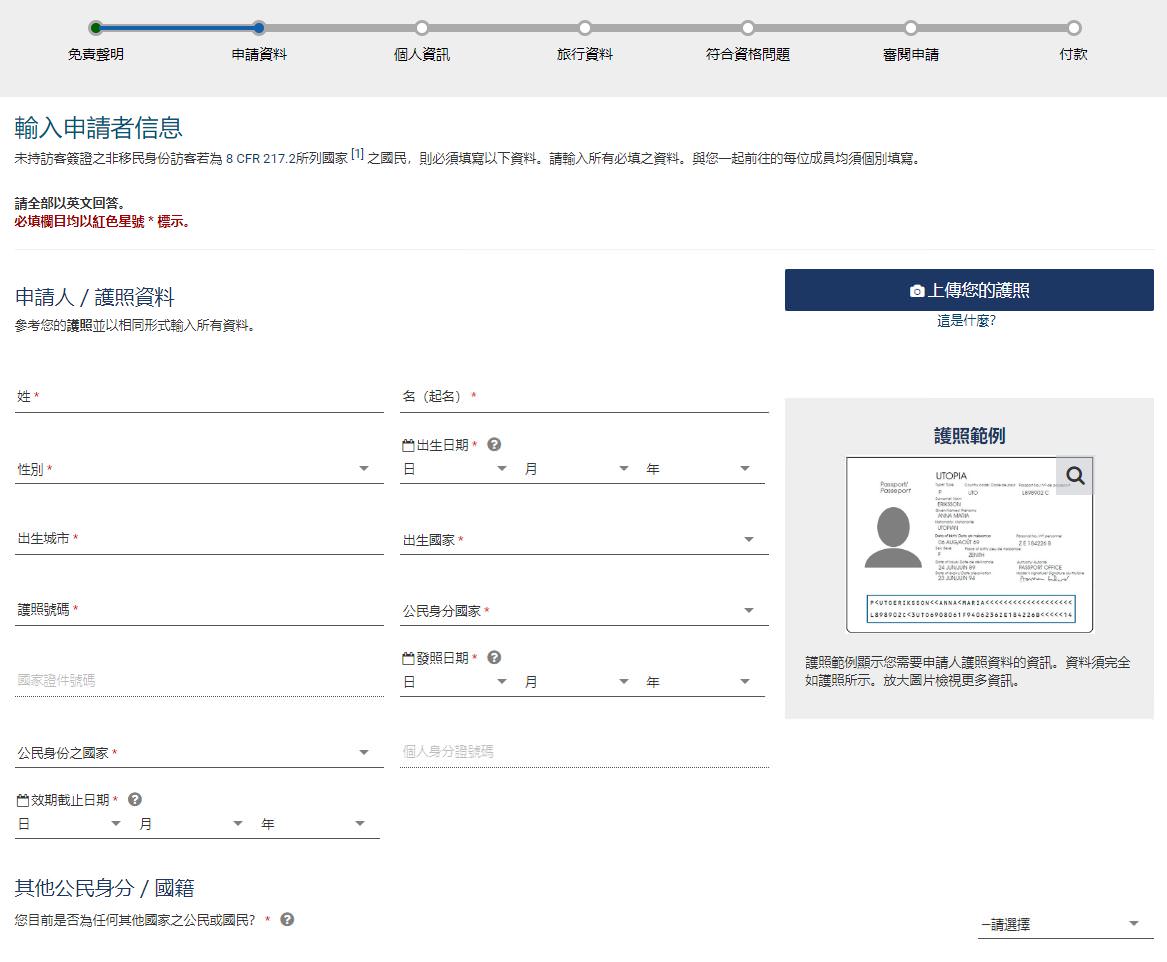The height and width of the screenshot is (962, 1167).
Task: Click help icon beside other citizenship question
Action: click(x=287, y=920)
